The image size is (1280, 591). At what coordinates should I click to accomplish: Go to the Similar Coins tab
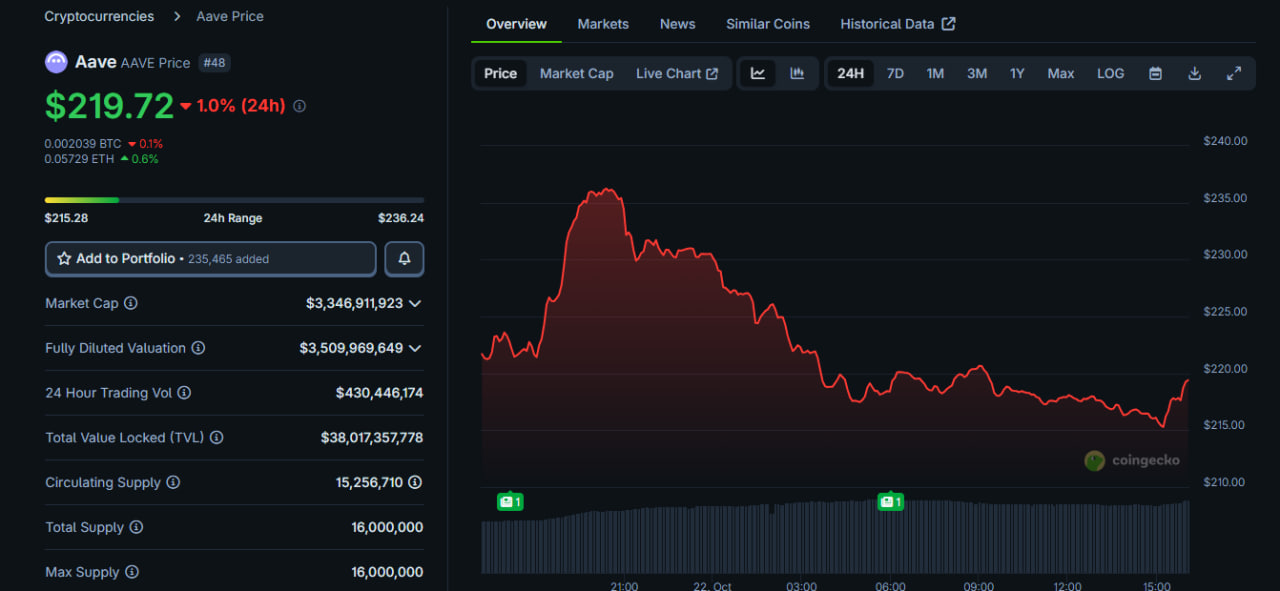click(x=768, y=24)
